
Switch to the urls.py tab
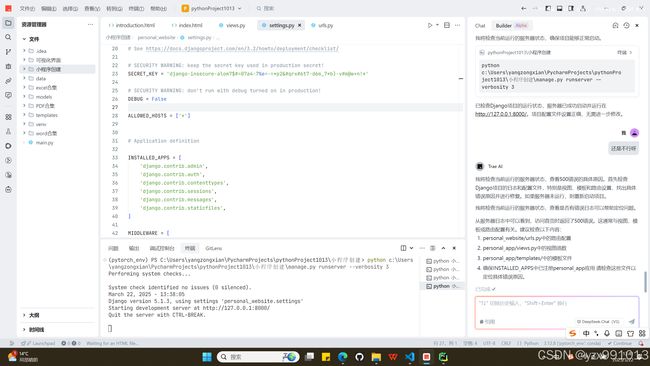[323, 25]
